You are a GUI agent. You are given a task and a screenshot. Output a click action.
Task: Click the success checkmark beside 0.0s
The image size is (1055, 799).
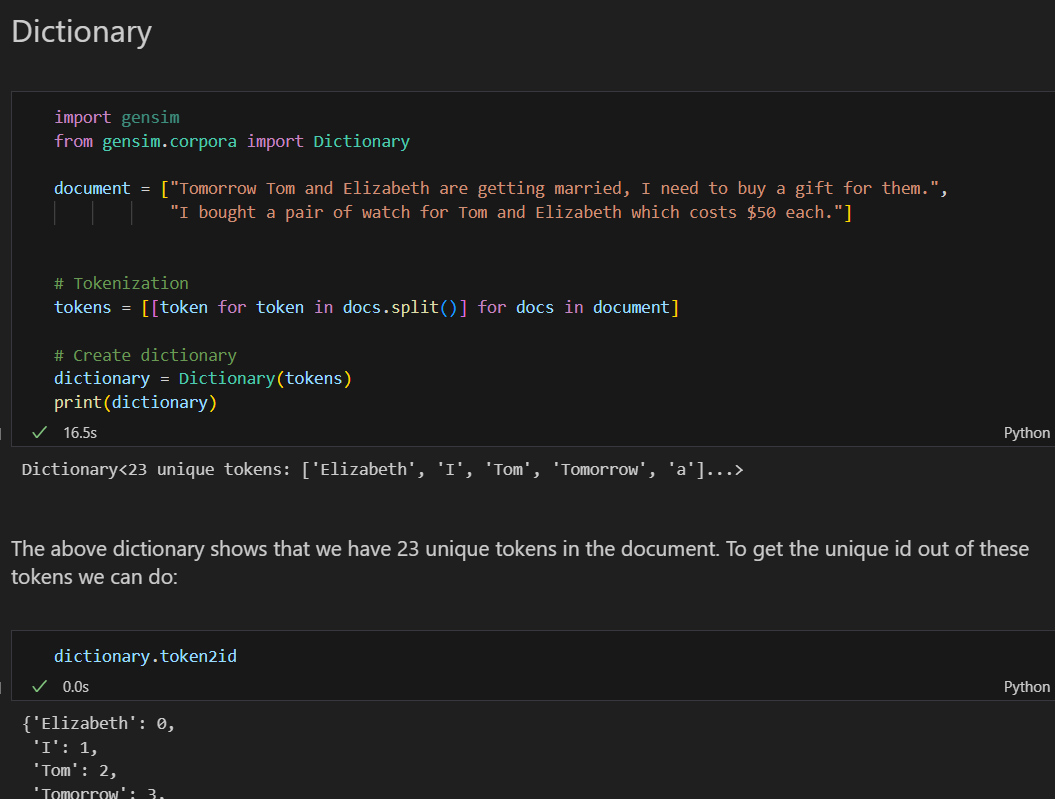[x=40, y=686]
